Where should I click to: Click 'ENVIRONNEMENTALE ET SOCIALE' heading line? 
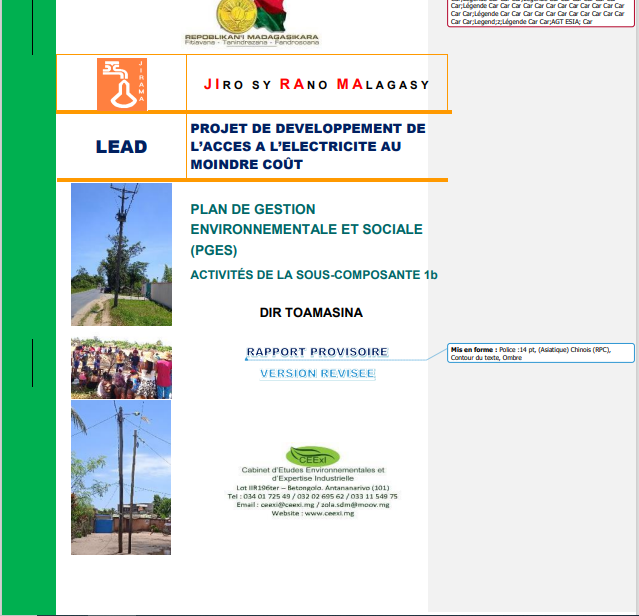[306, 229]
